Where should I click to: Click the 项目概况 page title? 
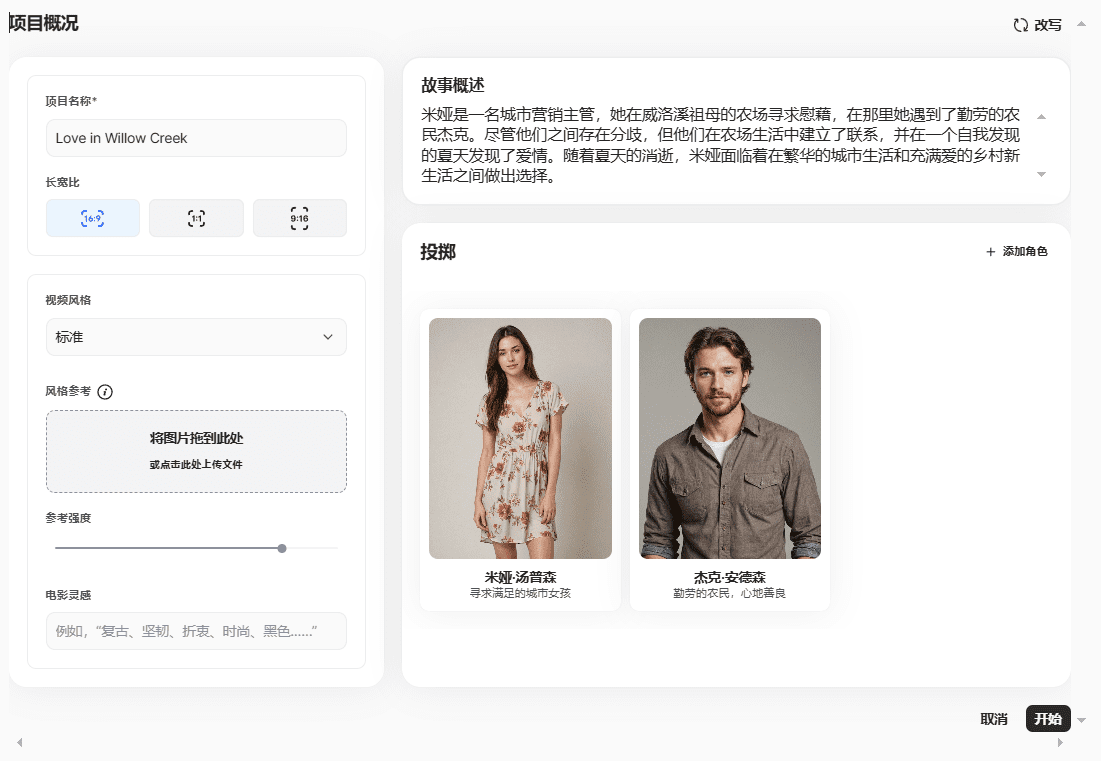point(44,23)
